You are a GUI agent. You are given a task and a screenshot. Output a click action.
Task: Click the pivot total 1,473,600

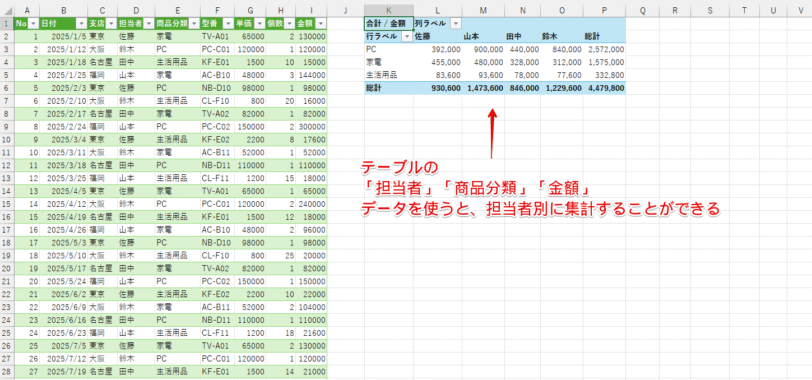(483, 88)
